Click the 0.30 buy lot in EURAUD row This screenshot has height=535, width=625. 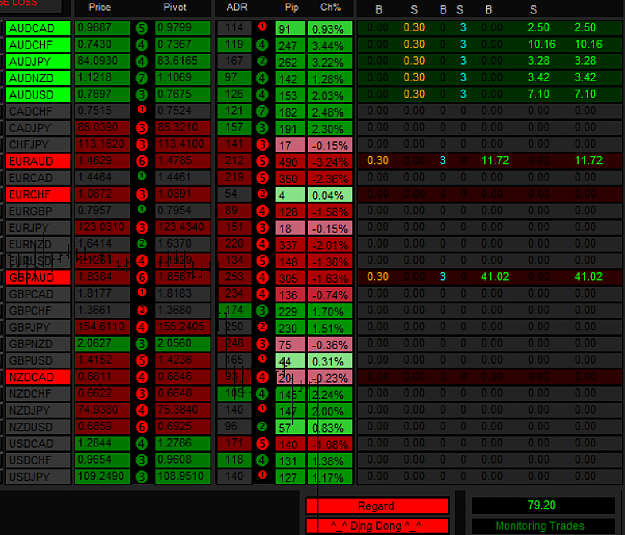pos(378,161)
